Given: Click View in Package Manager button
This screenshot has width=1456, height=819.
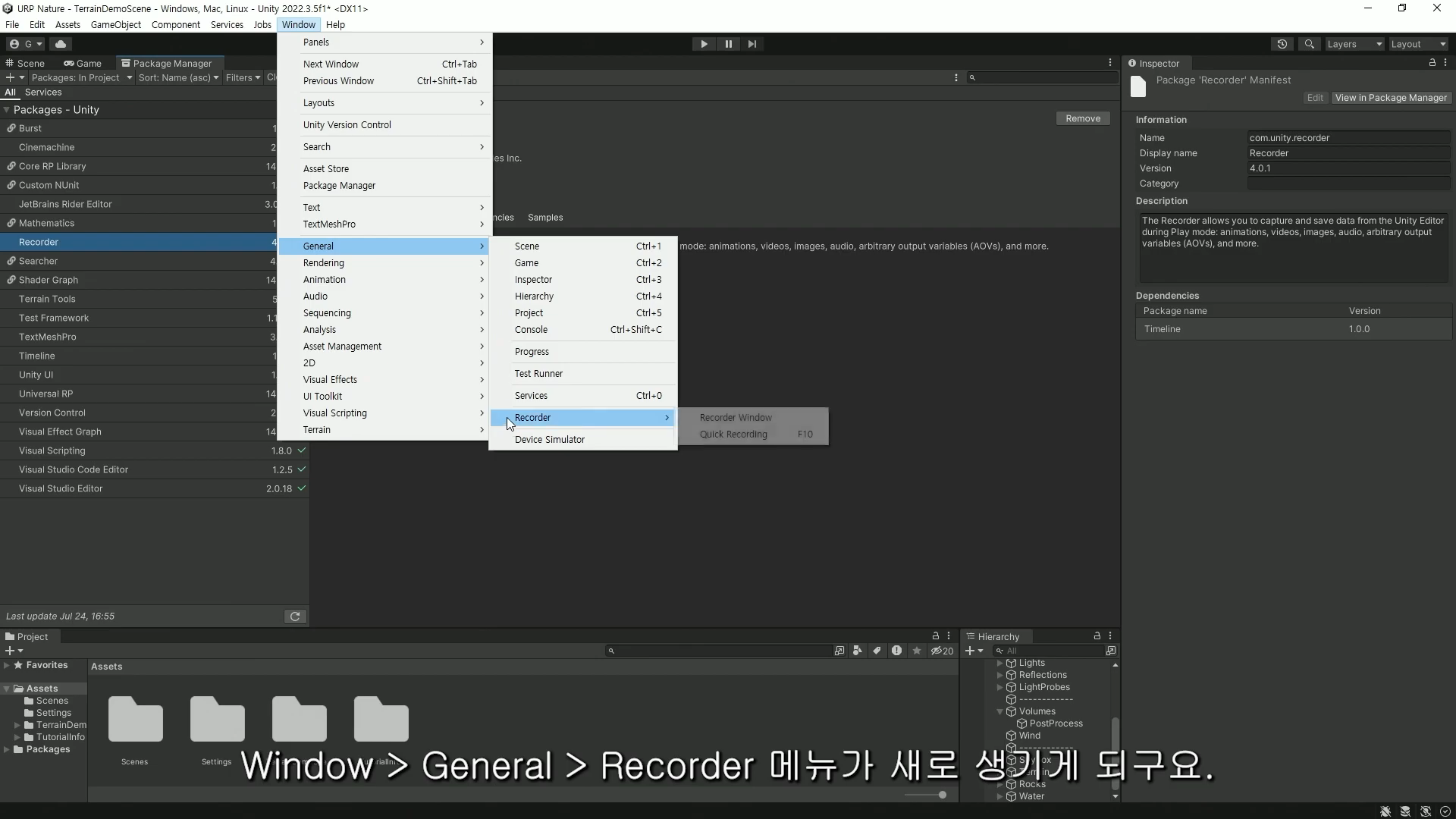Looking at the screenshot, I should [x=1390, y=98].
